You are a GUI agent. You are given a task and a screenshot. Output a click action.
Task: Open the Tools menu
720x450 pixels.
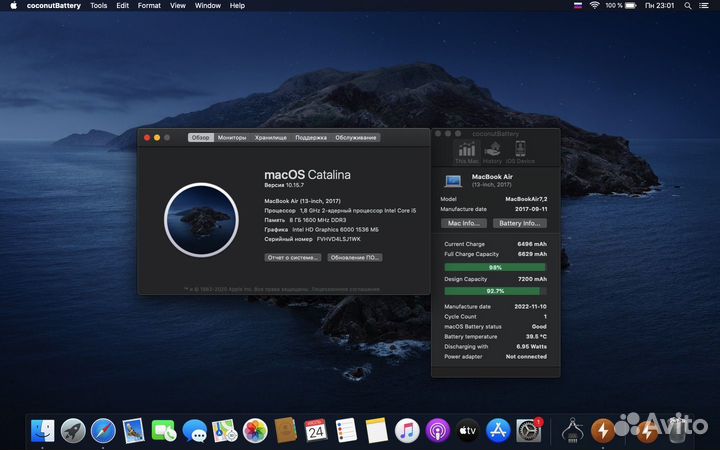click(99, 5)
